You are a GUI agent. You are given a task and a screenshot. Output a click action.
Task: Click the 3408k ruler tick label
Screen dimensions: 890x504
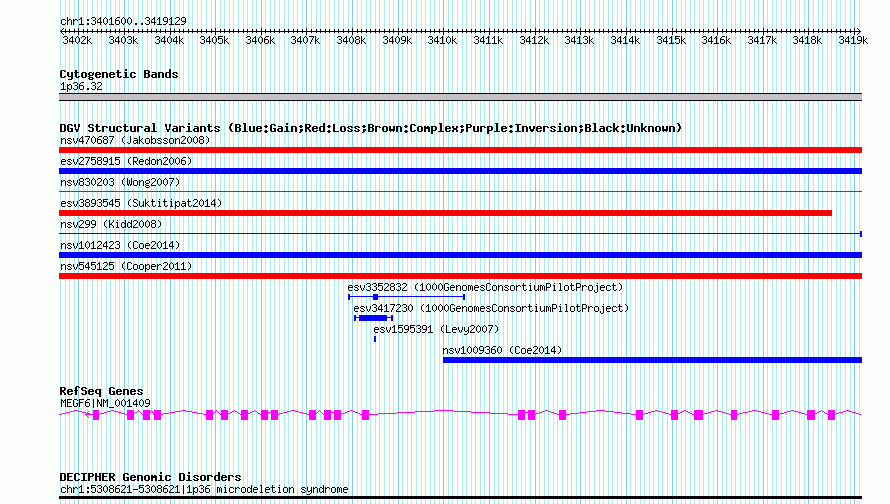351,40
